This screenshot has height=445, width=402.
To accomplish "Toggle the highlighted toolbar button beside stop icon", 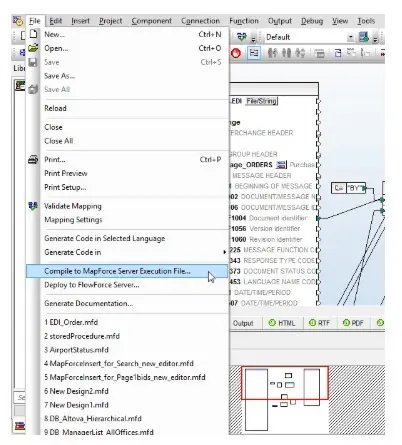I will click(x=254, y=53).
